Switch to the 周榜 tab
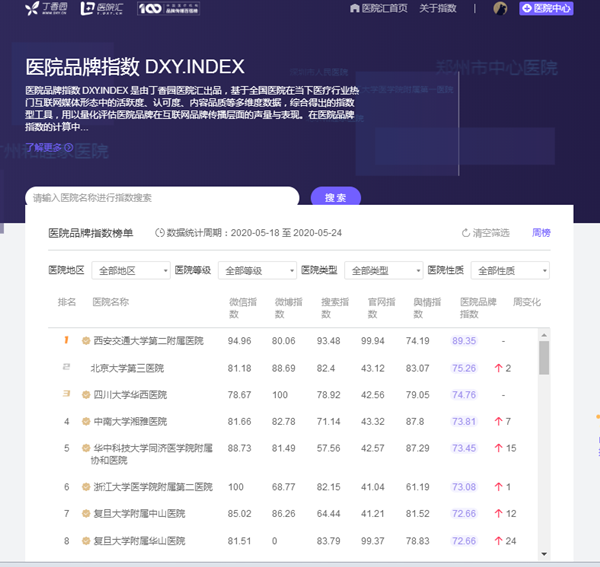This screenshot has width=600, height=567. coord(541,233)
